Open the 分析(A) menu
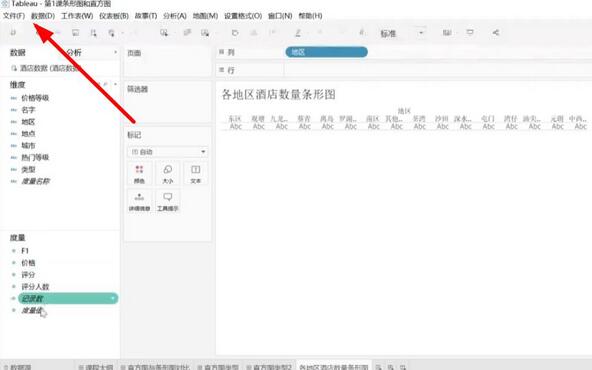 (x=175, y=16)
